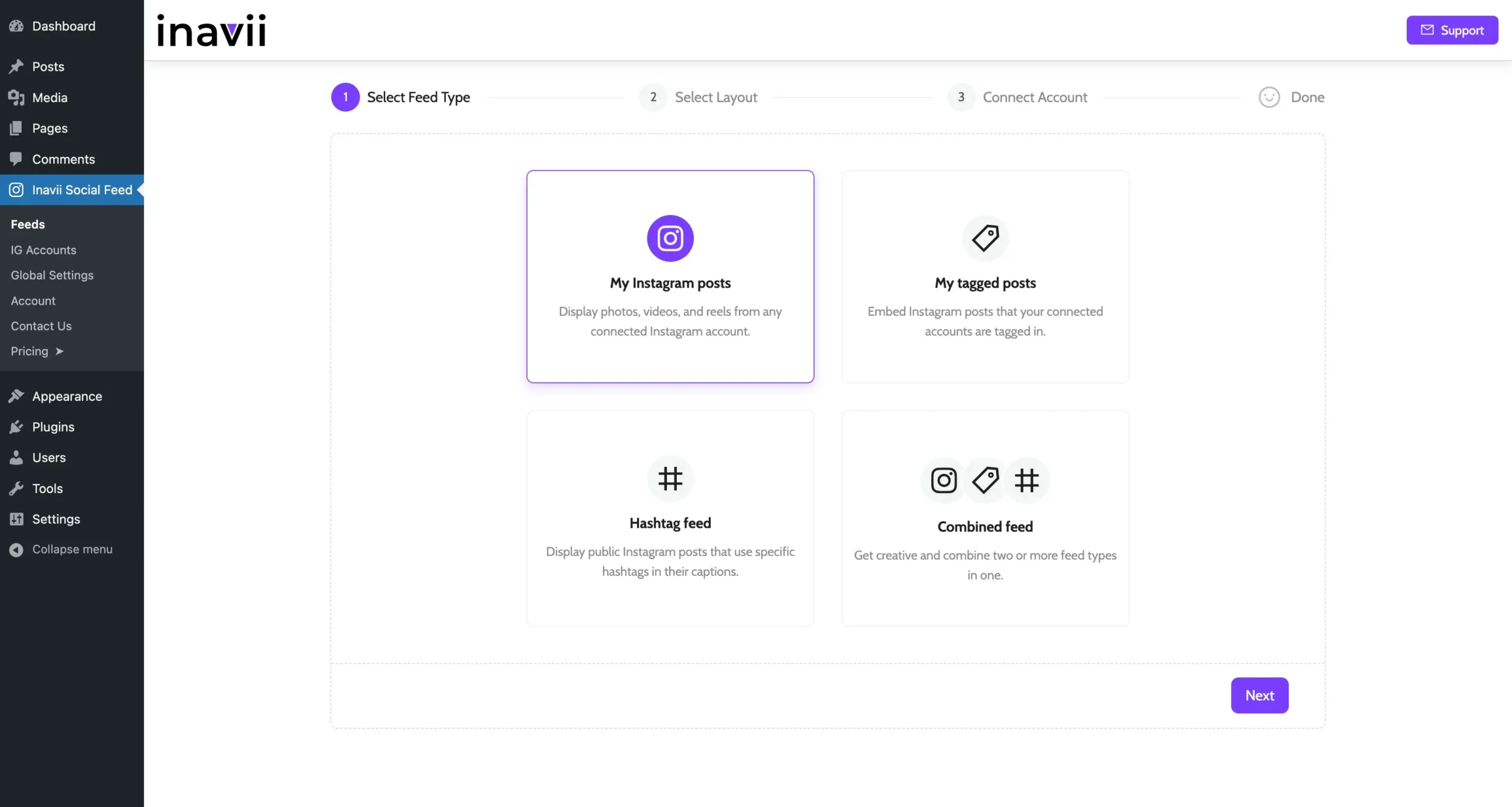Go to Global Settings submenu item
Screen dimensions: 1512x807
52,276
